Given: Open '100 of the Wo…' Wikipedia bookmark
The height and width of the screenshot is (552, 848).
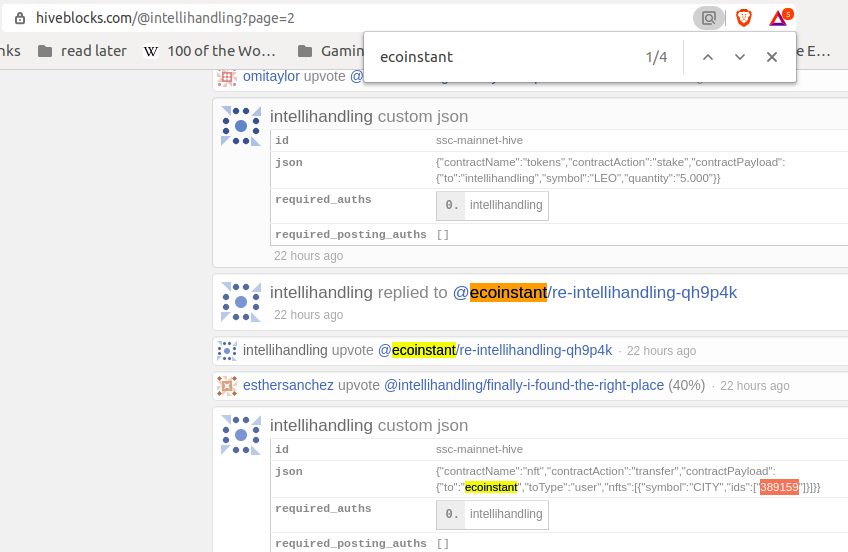Looking at the screenshot, I should [210, 51].
